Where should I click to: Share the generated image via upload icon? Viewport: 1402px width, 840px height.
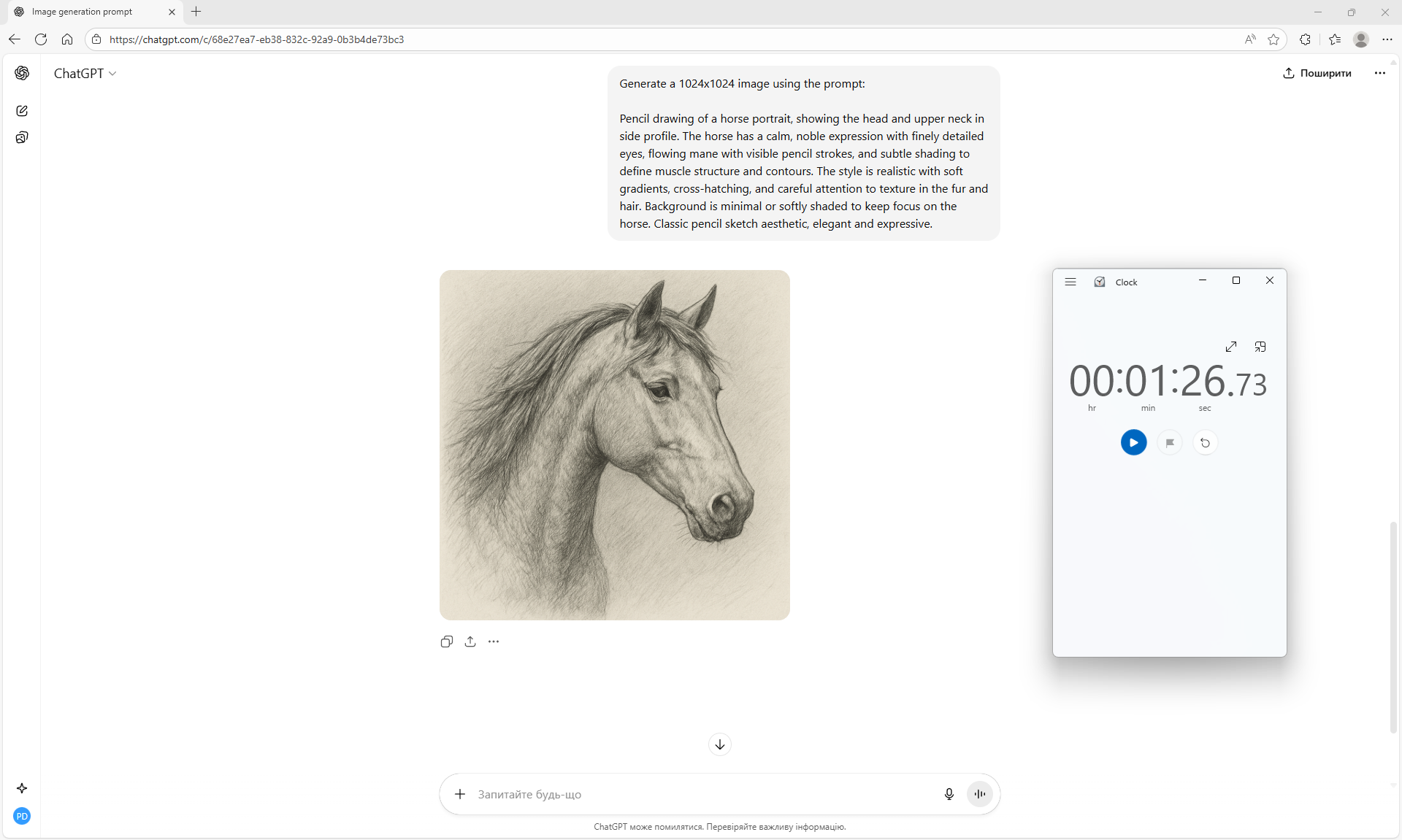click(x=470, y=641)
